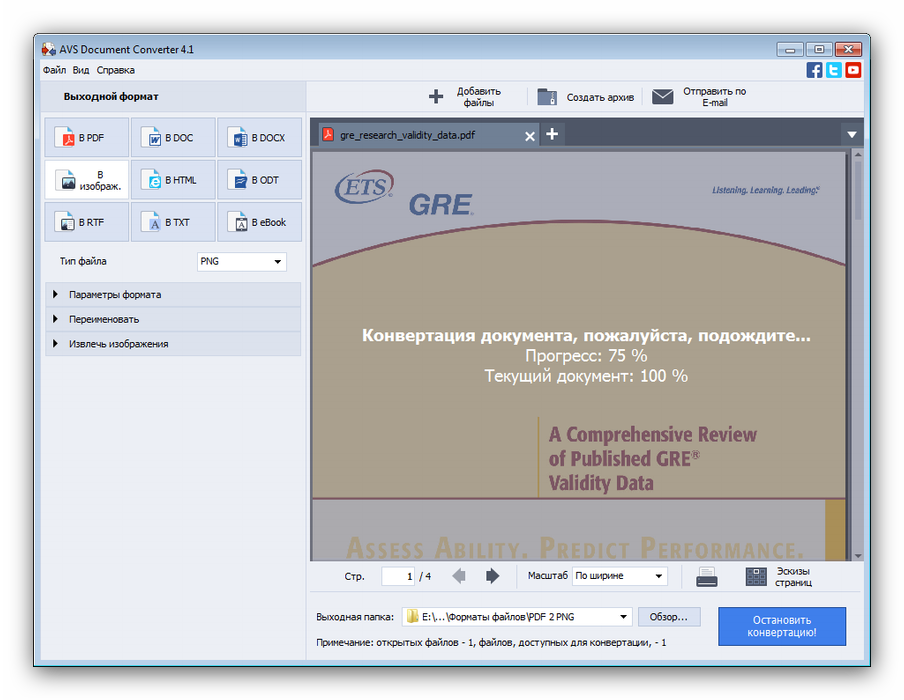Select the eBook output format
Viewport: 904px width, 700px height.
pyautogui.click(x=259, y=222)
